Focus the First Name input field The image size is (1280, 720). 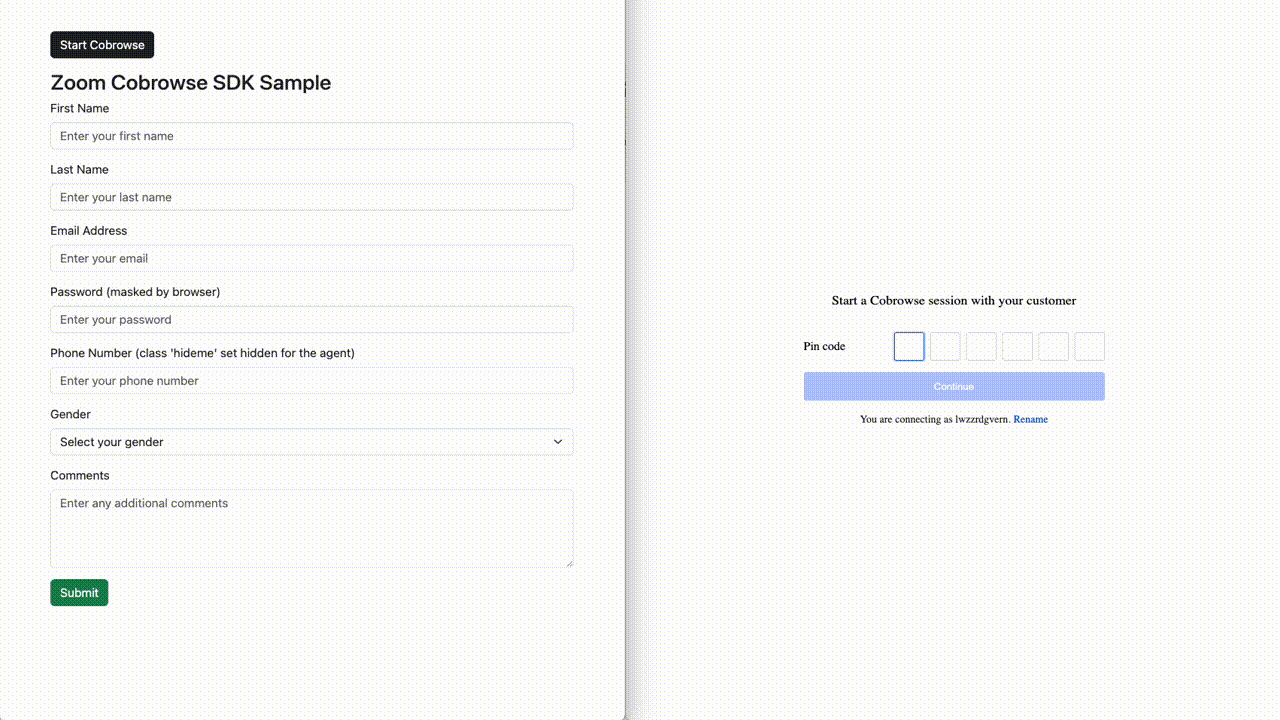[311, 136]
